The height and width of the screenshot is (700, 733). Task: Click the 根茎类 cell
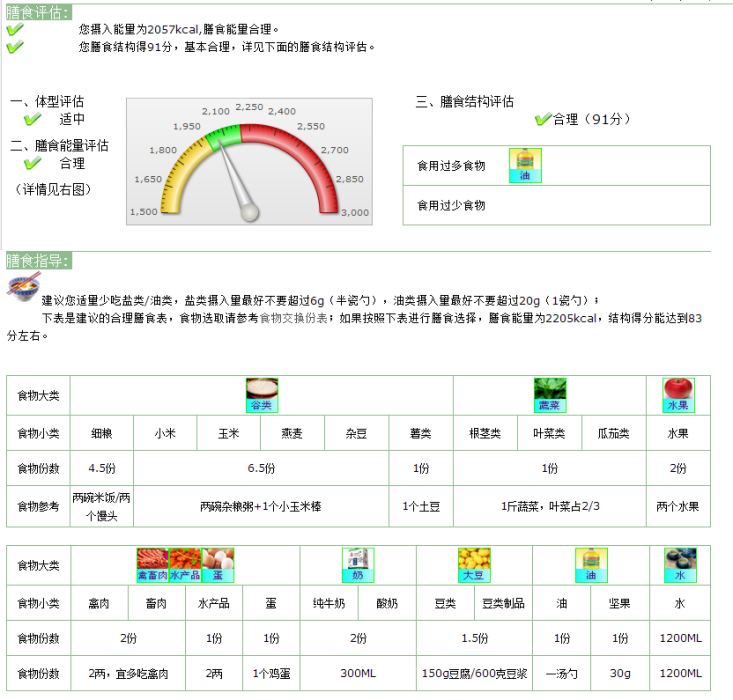[485, 433]
